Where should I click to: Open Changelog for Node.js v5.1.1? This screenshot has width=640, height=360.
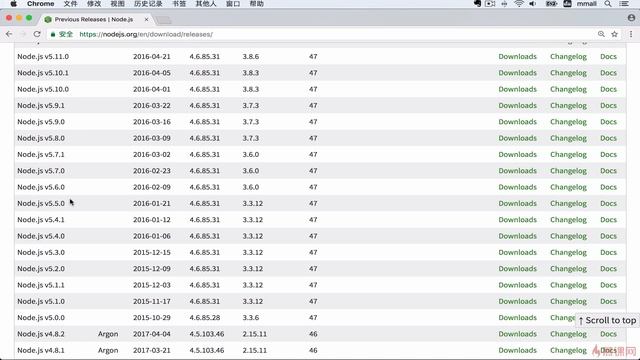[568, 285]
